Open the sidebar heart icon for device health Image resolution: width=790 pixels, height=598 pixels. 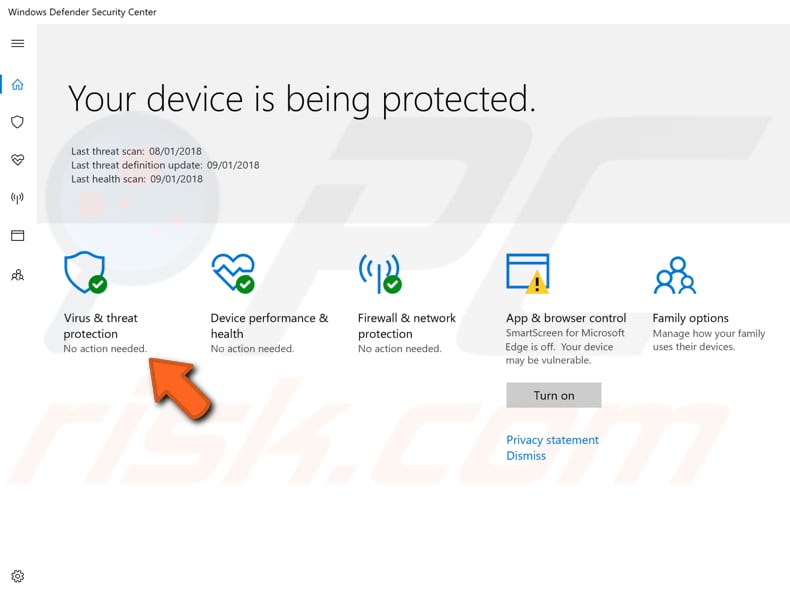[17, 160]
